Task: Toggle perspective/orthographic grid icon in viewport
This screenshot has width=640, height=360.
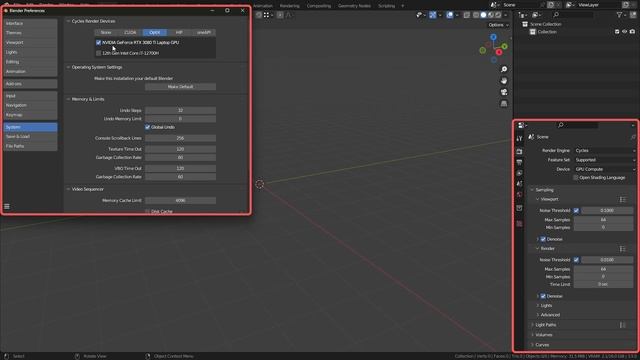Action: 504,104
